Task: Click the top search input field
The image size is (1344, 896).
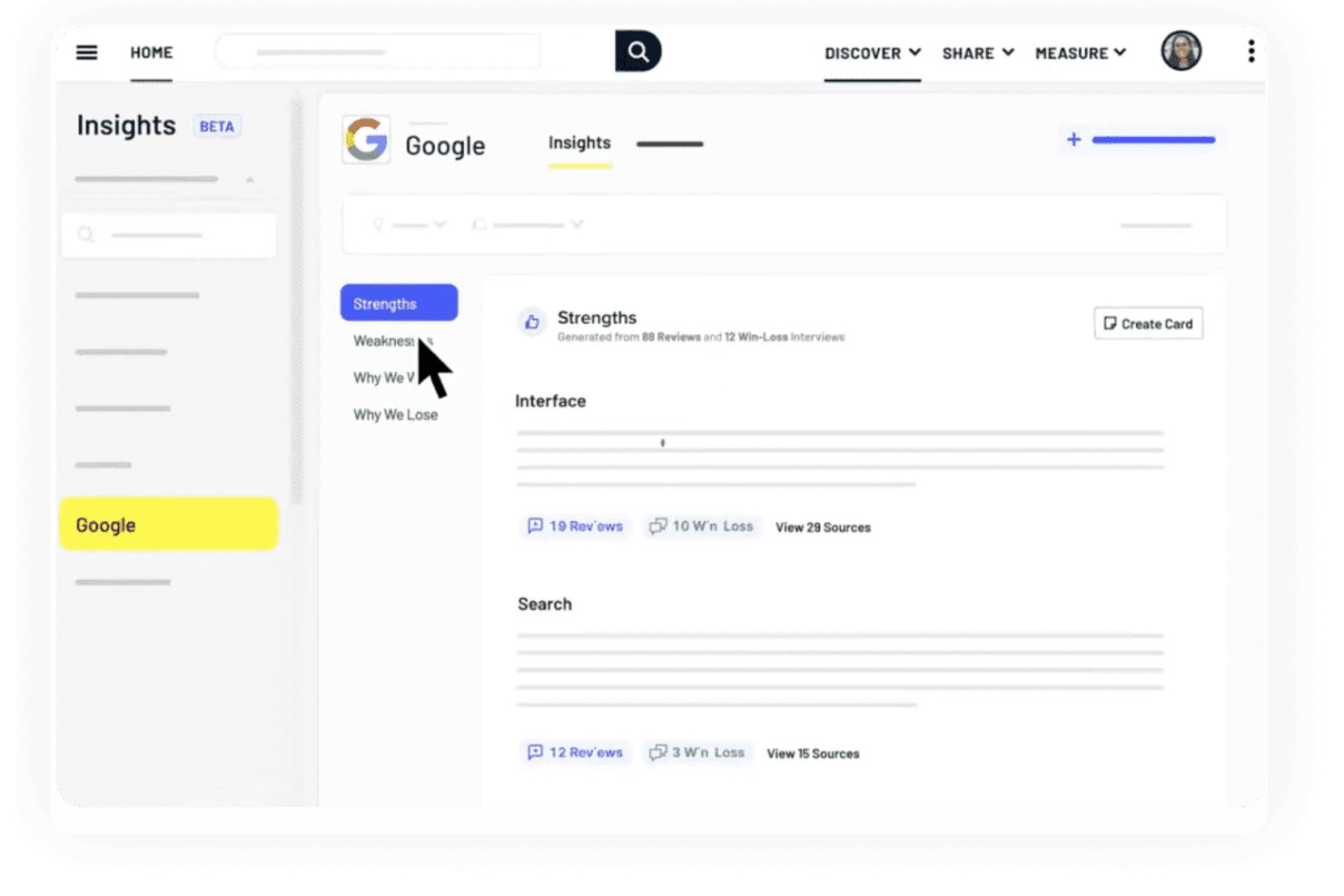Action: click(378, 52)
